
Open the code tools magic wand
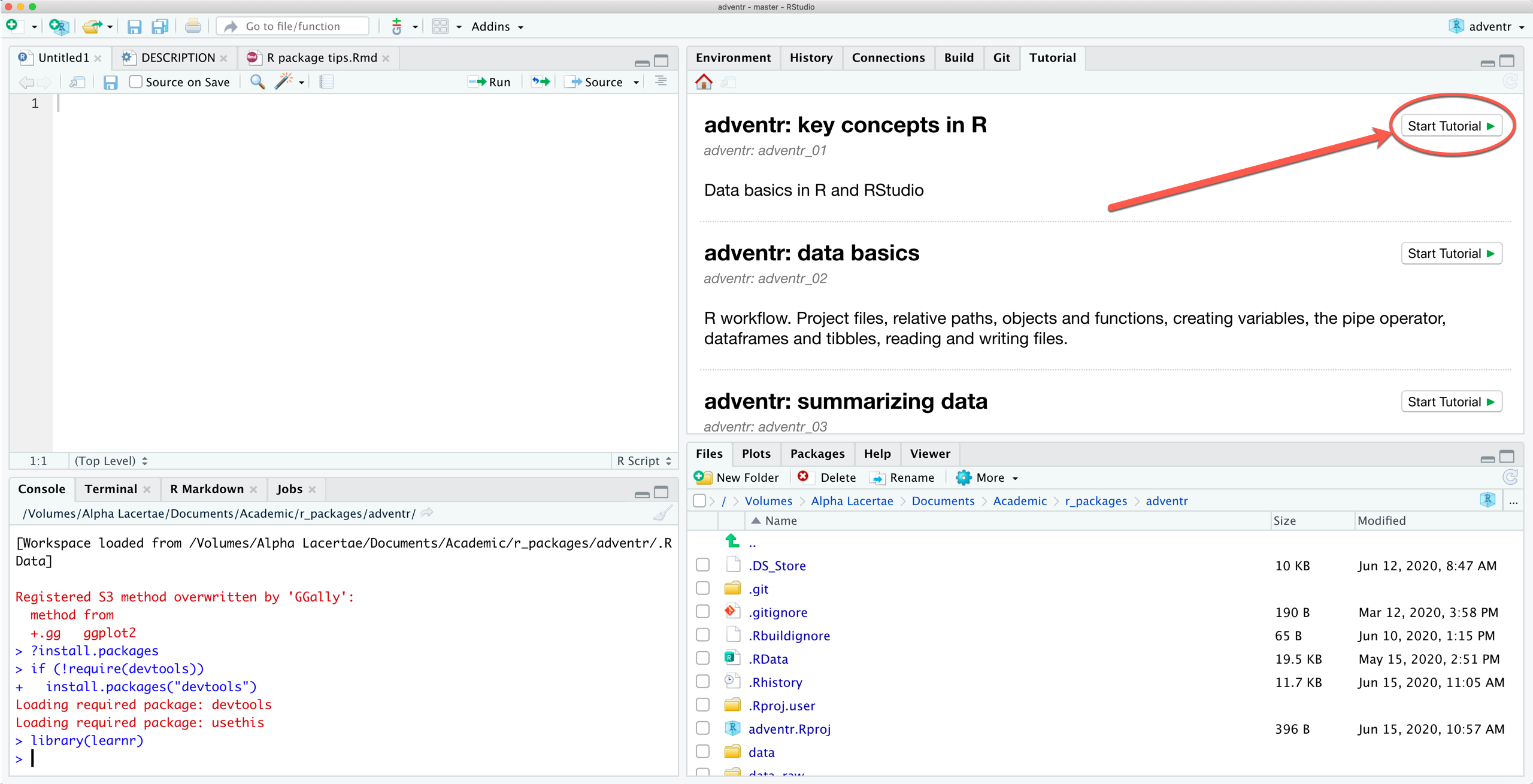[x=283, y=82]
